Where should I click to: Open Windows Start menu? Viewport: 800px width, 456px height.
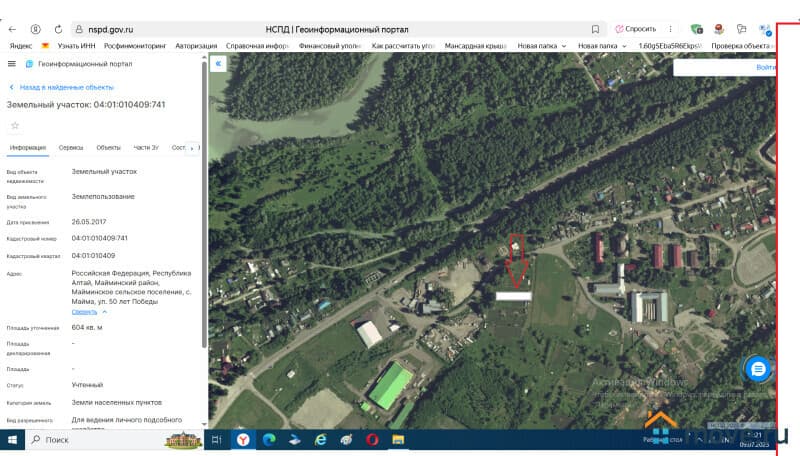(x=12, y=440)
